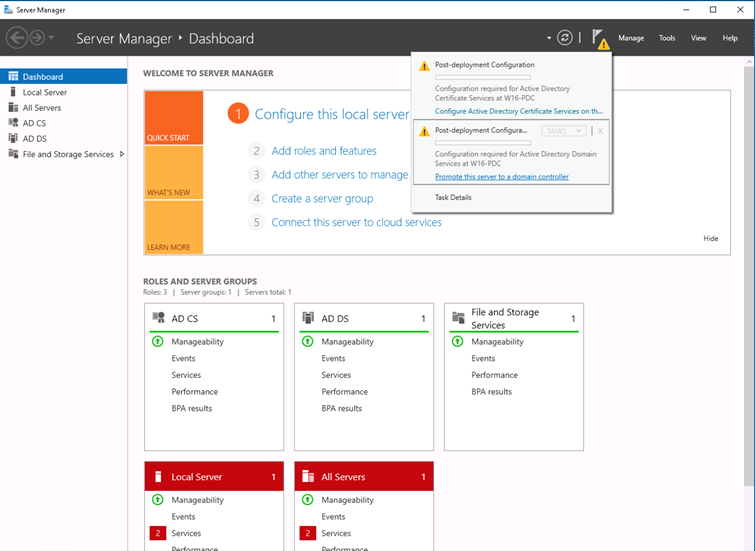Select AD DS in the navigation pane
Viewport: 755px width, 551px height.
(64, 138)
